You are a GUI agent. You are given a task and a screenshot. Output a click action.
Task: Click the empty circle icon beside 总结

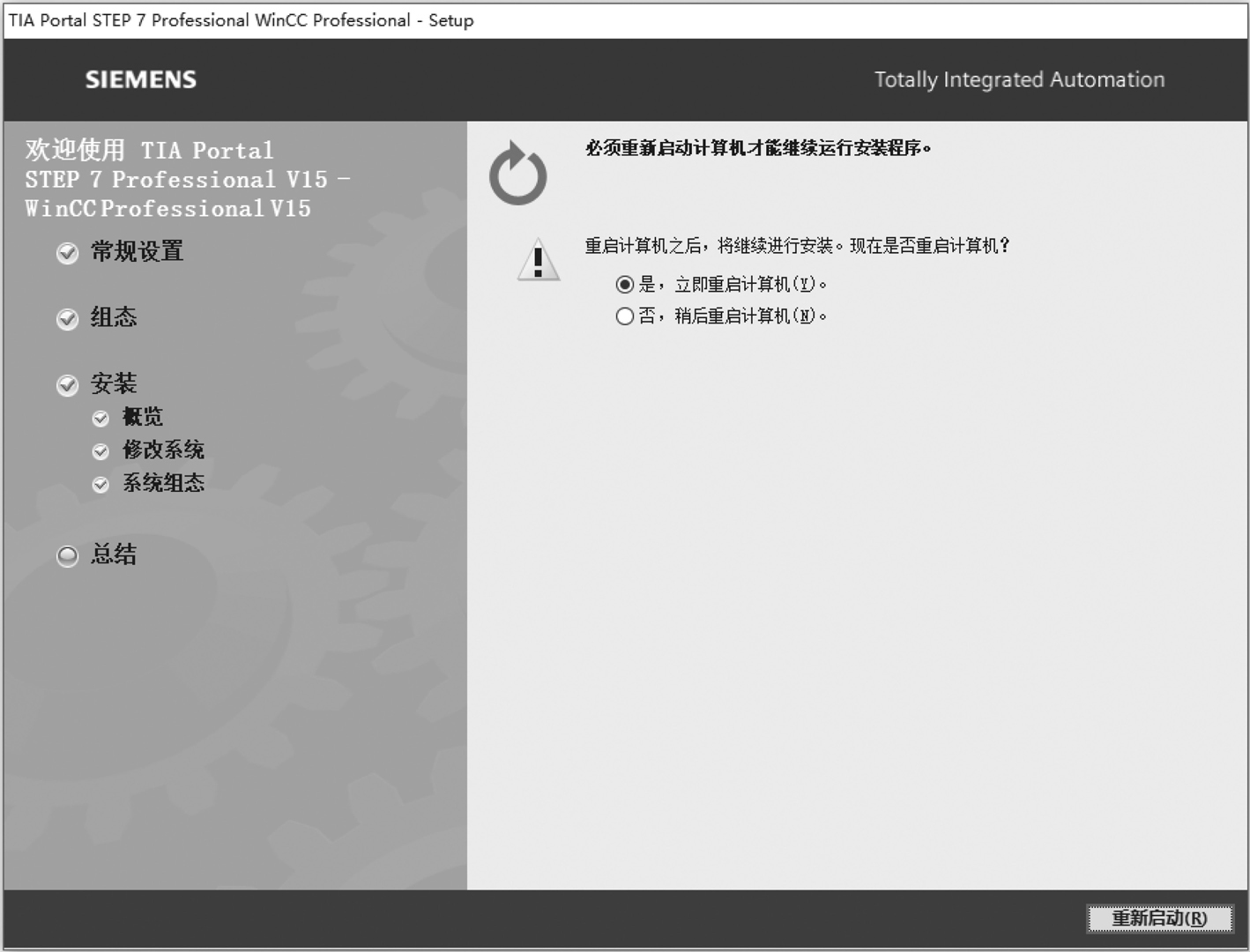click(x=68, y=556)
